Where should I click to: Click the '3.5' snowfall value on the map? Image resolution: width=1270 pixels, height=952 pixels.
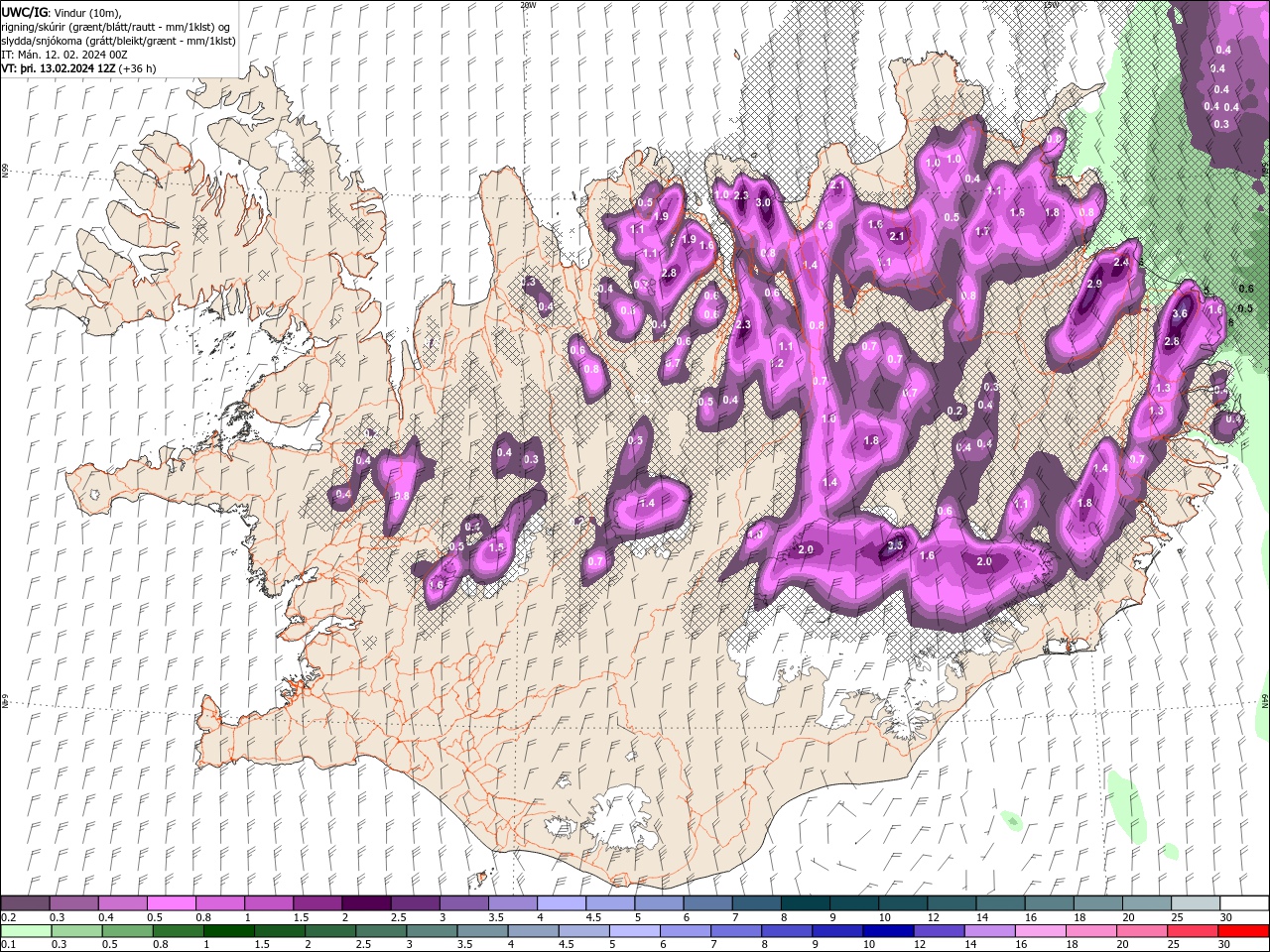[894, 545]
